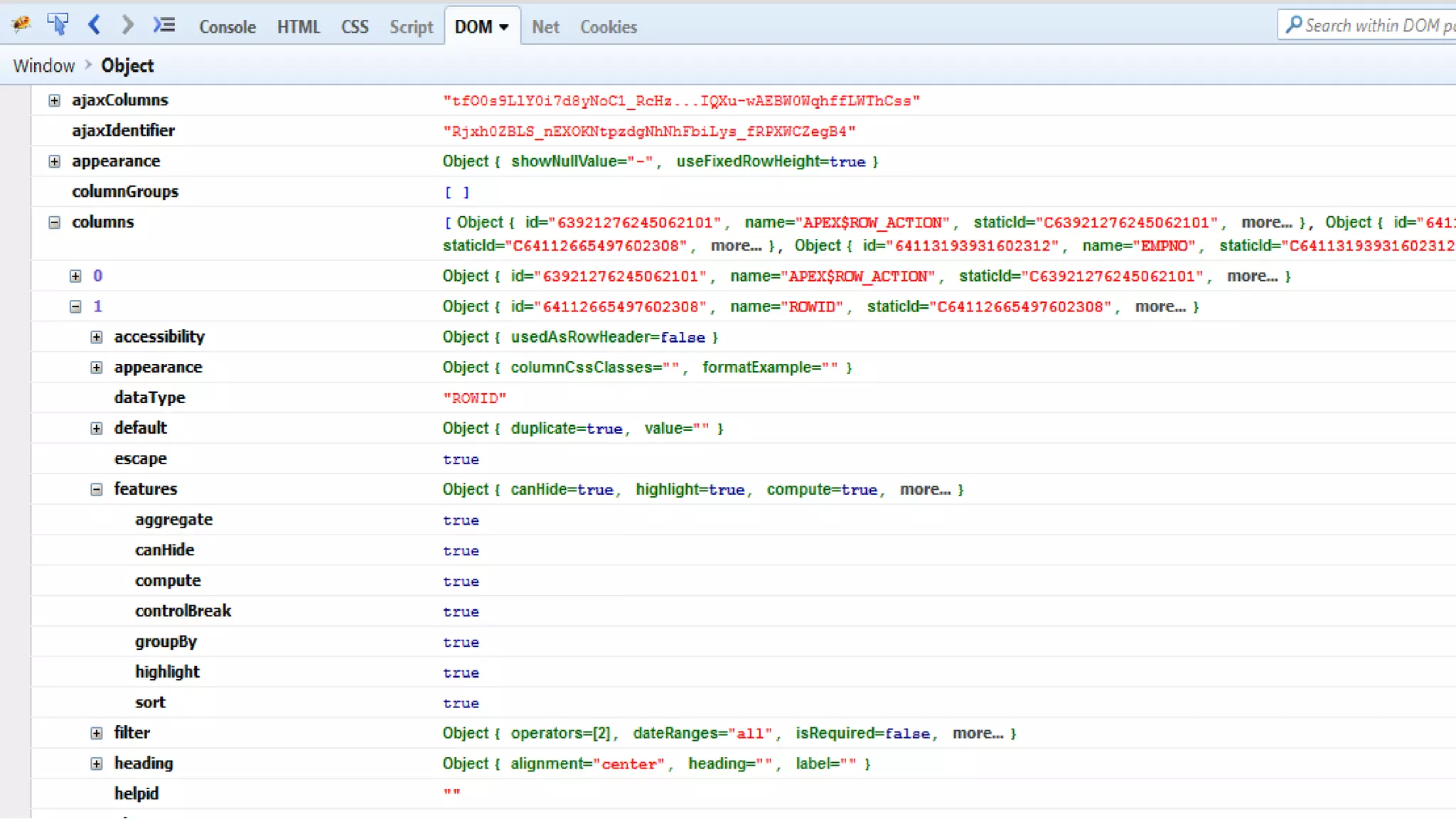Expand the top-level appearance object
The width and height of the screenshot is (1456, 819).
click(54, 161)
